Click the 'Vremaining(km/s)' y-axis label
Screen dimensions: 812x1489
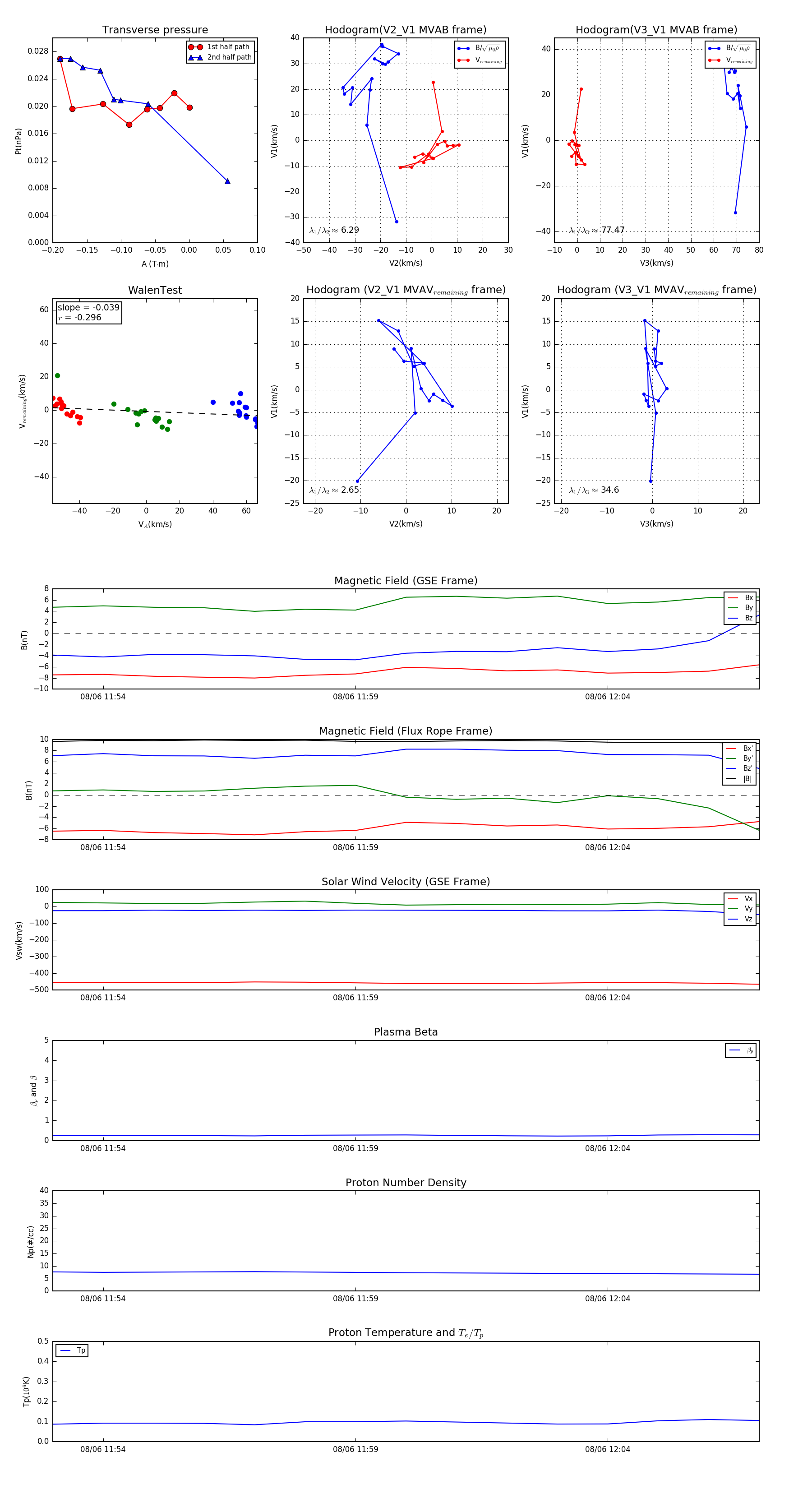point(23,401)
